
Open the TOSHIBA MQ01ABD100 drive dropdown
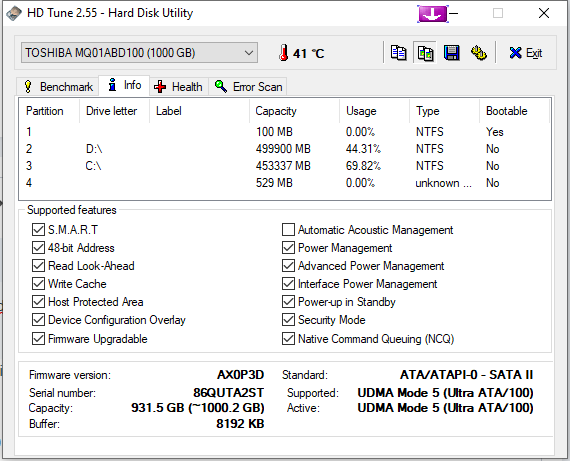(139, 53)
